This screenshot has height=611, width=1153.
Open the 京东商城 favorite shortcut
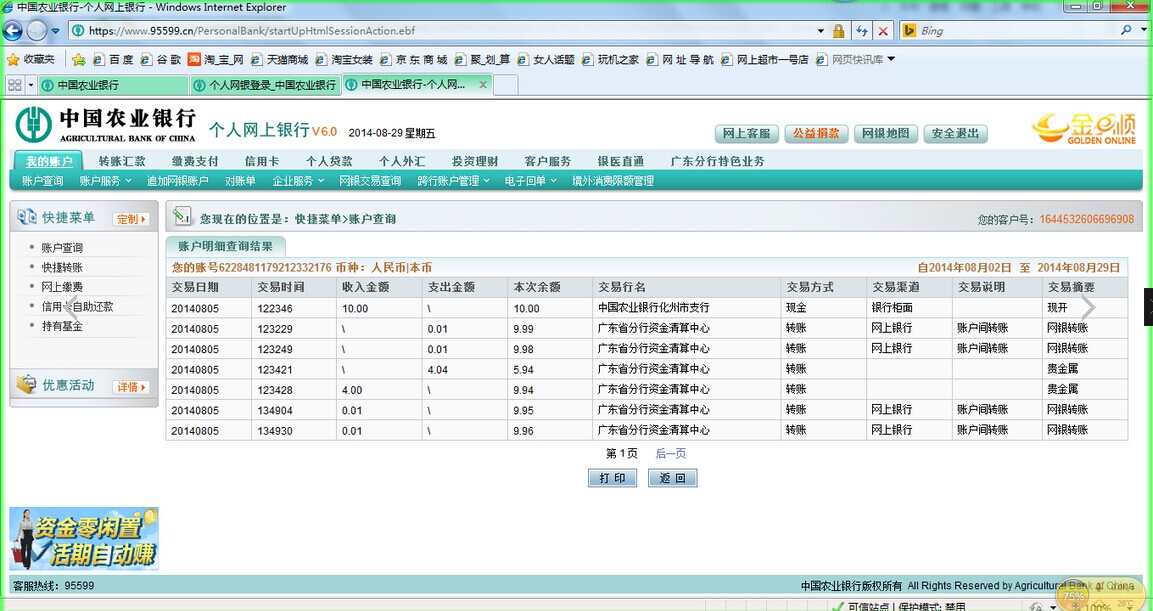pyautogui.click(x=413, y=60)
